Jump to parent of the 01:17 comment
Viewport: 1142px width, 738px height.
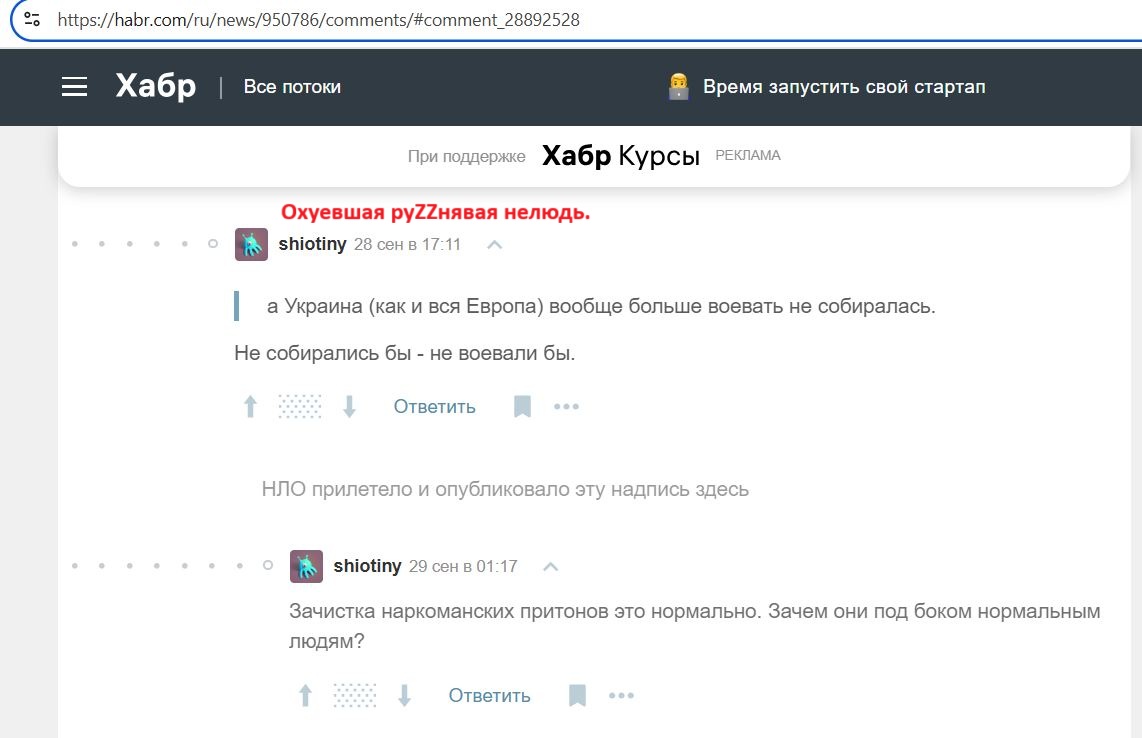tap(550, 566)
